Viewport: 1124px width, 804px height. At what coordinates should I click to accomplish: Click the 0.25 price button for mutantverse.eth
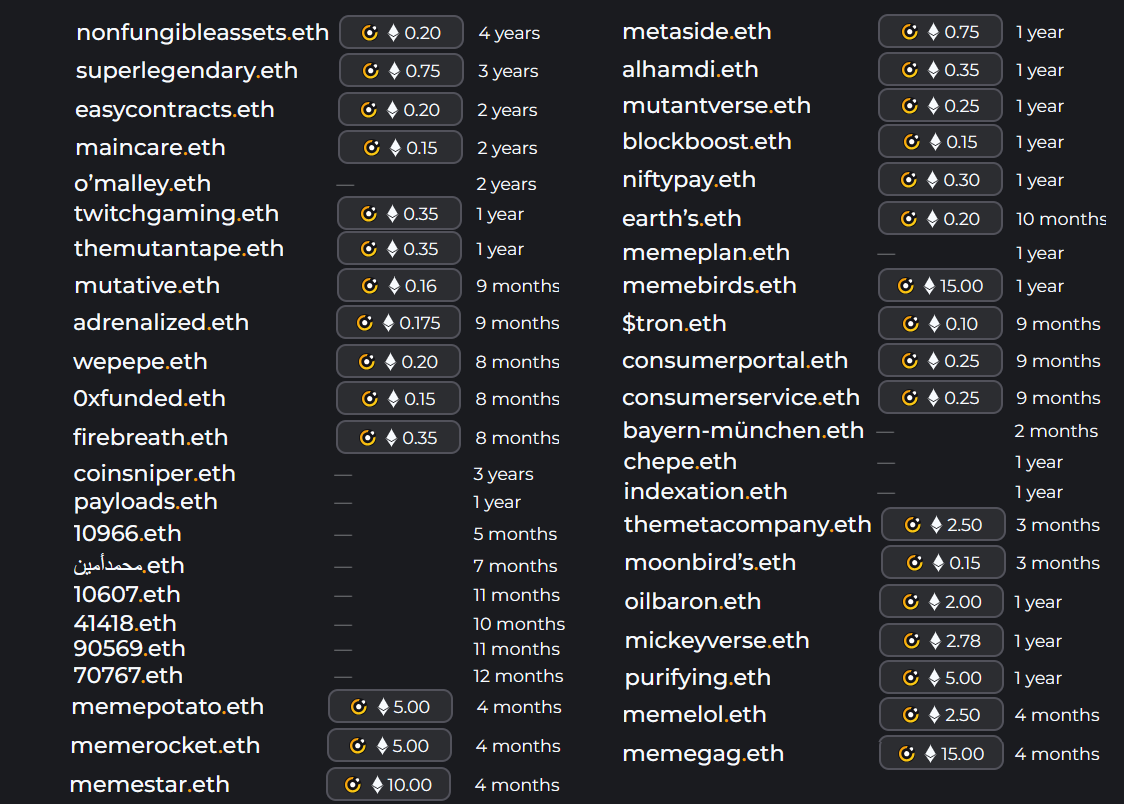click(x=940, y=106)
